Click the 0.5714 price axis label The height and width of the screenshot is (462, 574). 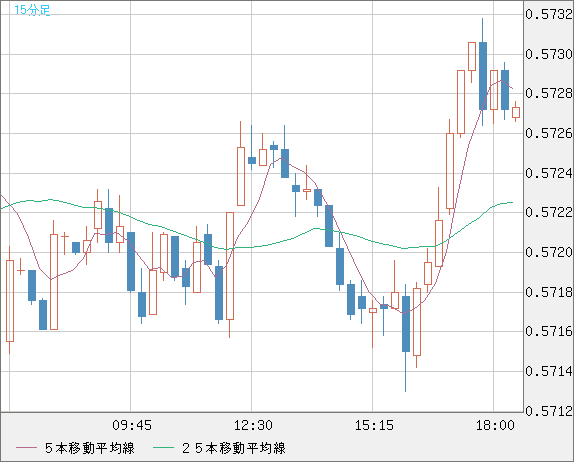[549, 371]
